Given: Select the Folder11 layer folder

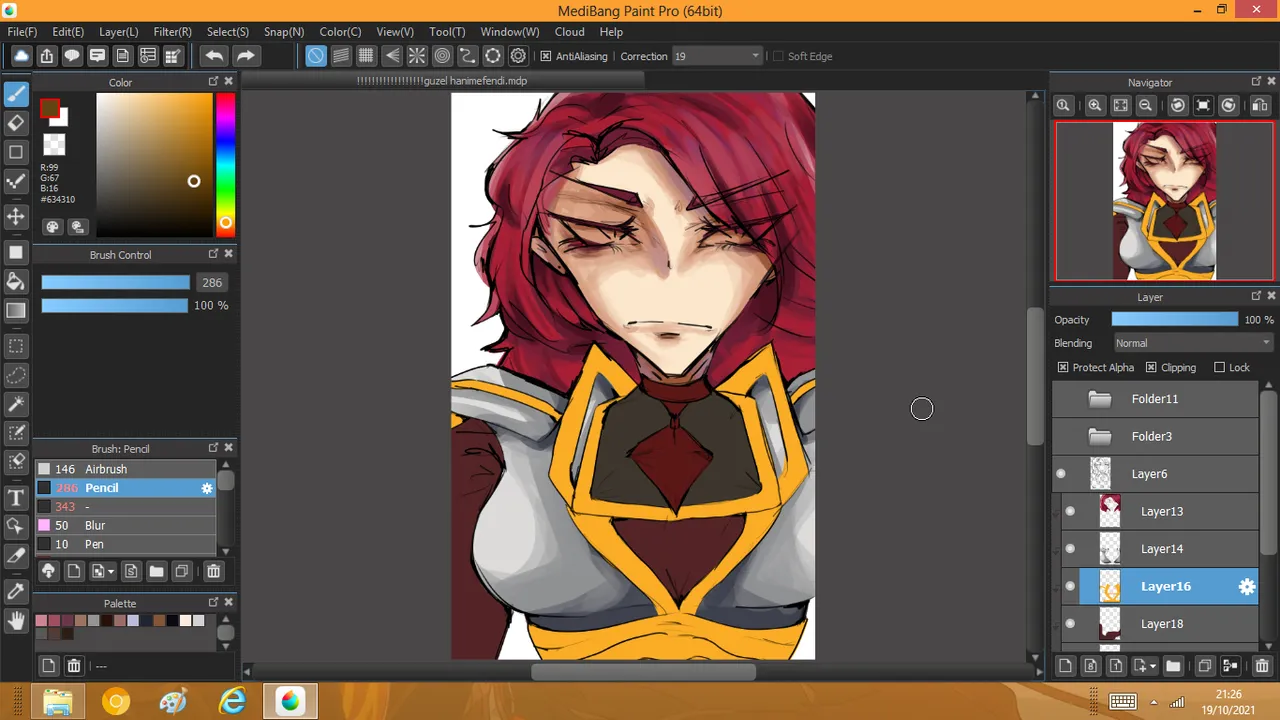Looking at the screenshot, I should click(1155, 399).
